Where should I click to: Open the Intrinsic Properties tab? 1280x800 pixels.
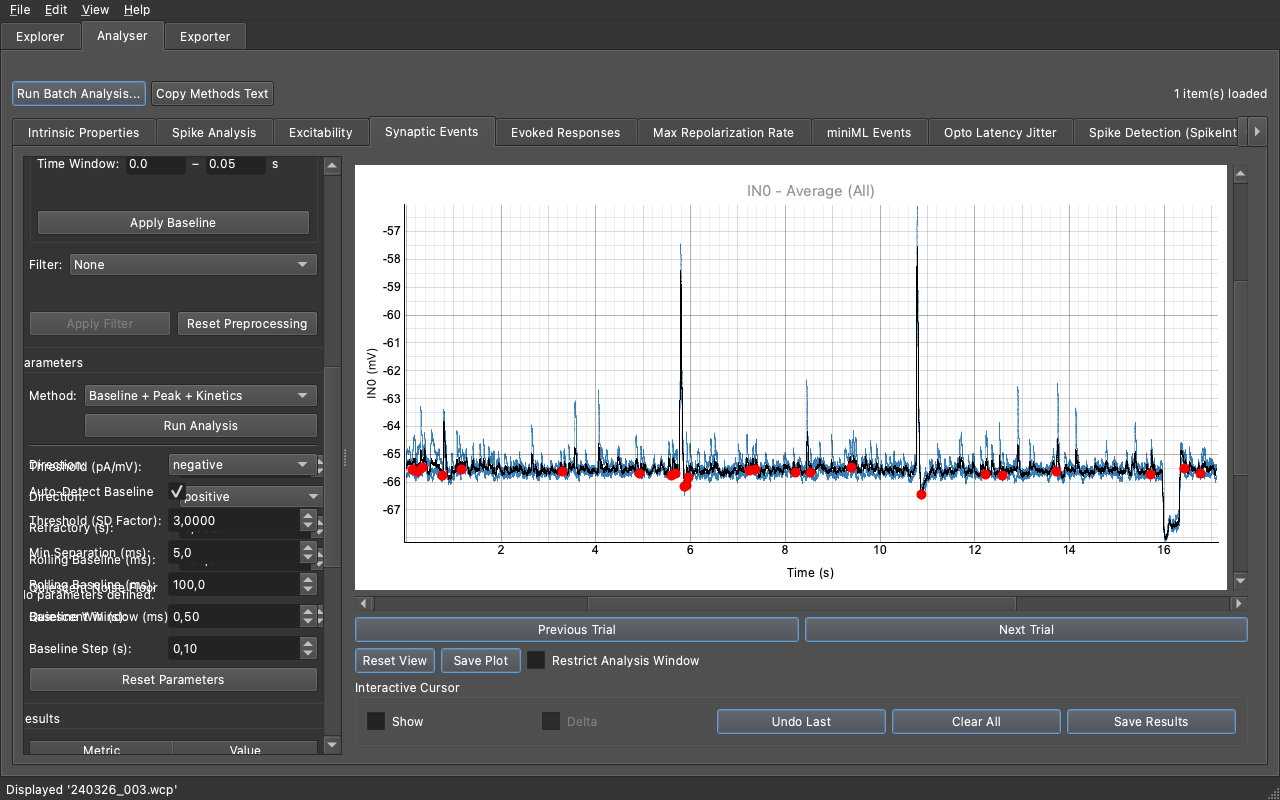tap(84, 132)
